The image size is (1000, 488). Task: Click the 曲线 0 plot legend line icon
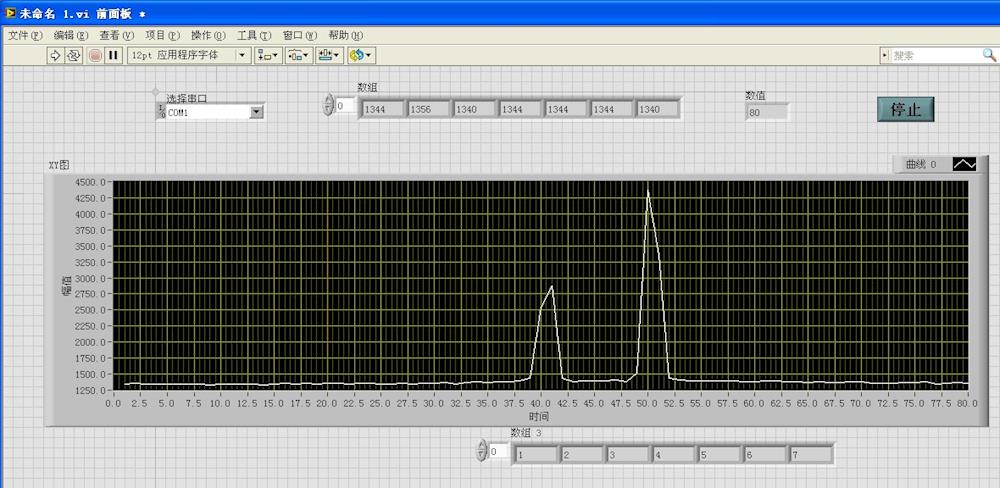[964, 165]
